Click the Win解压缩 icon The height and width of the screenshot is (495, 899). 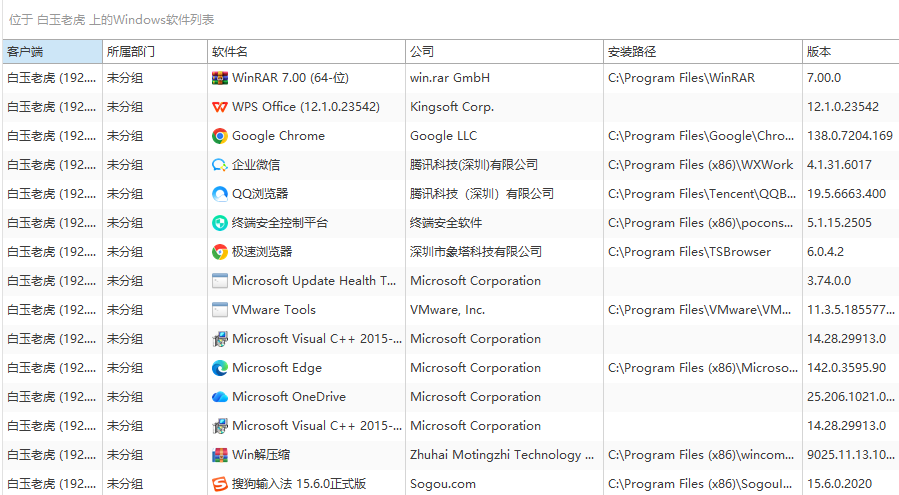(x=220, y=455)
